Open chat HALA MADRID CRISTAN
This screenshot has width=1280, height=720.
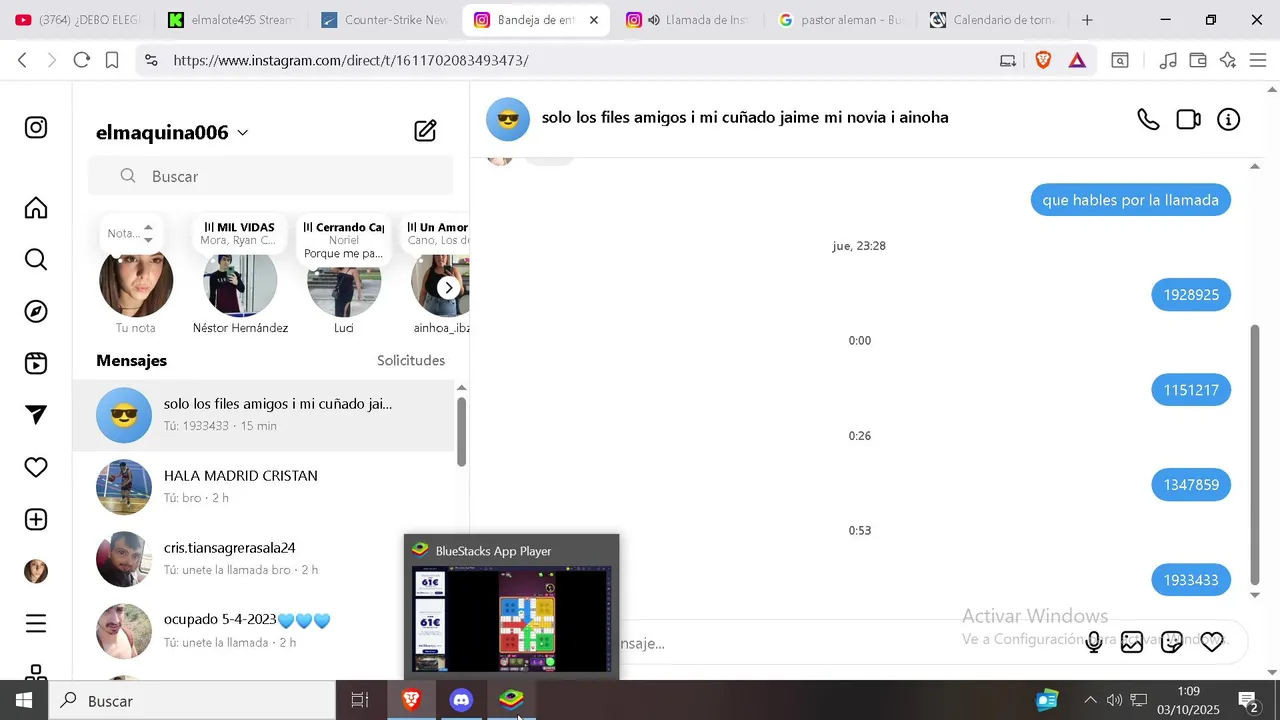pos(265,487)
